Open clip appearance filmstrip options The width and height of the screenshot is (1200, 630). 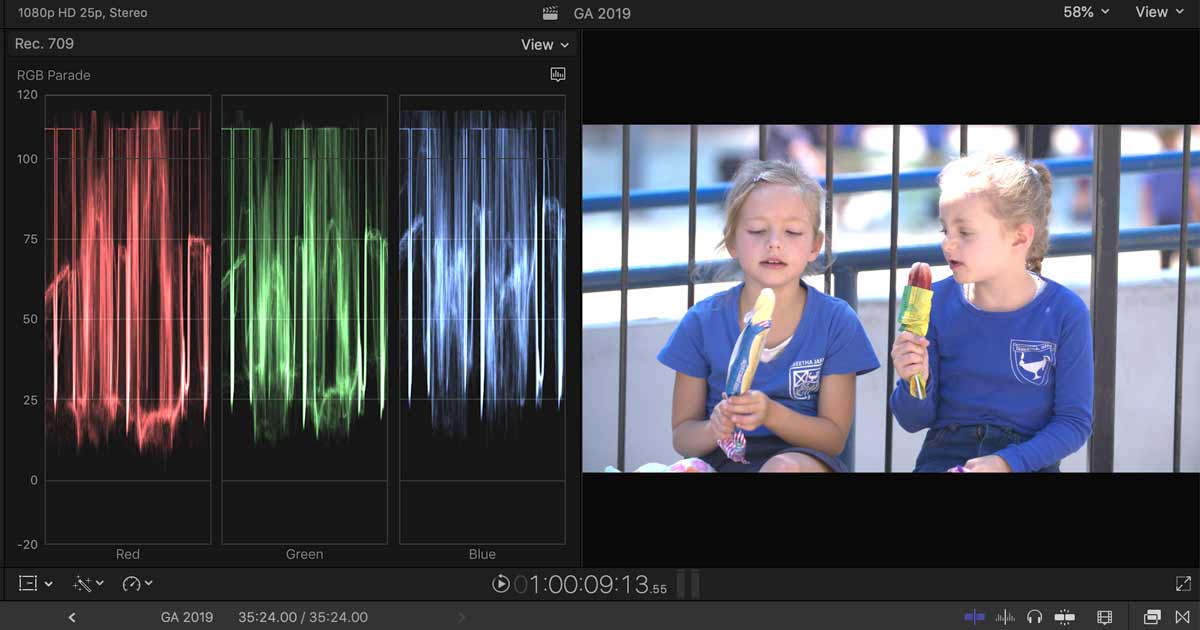tap(1105, 618)
